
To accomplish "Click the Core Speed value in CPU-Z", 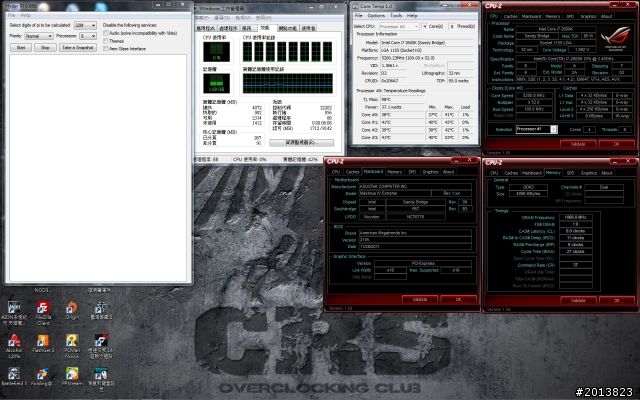I will coord(533,96).
